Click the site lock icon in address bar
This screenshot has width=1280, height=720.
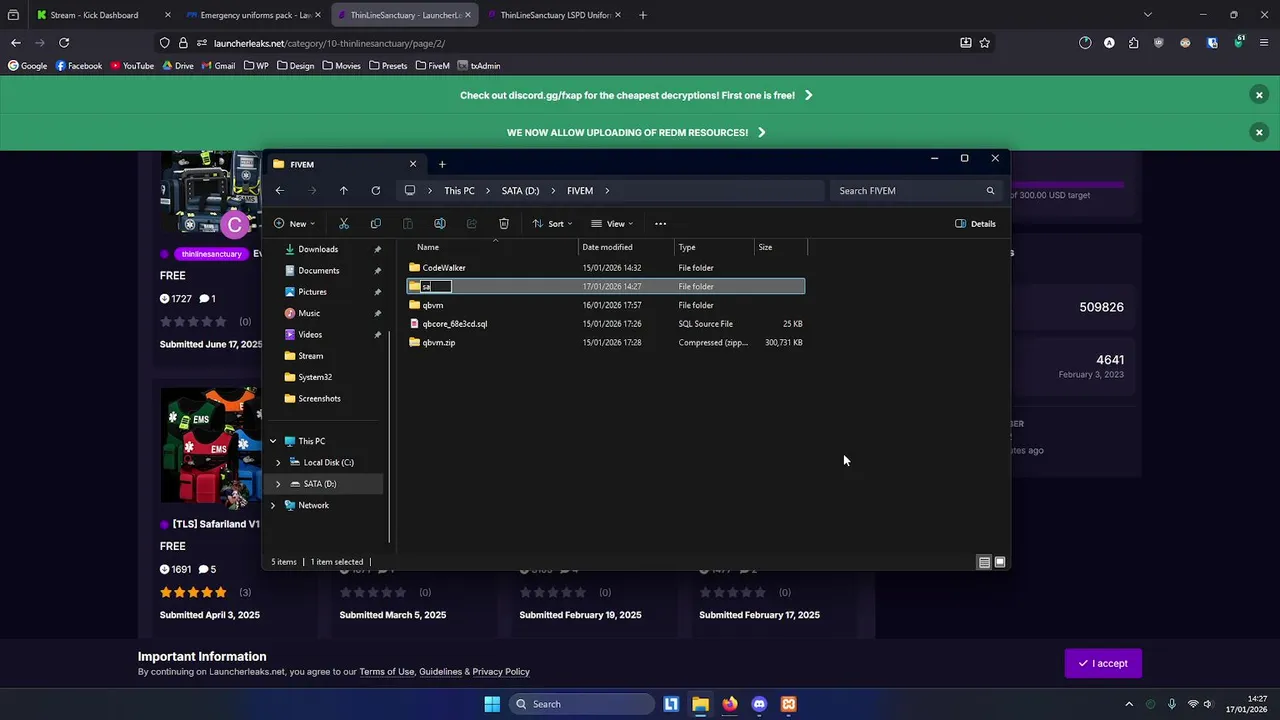point(183,43)
